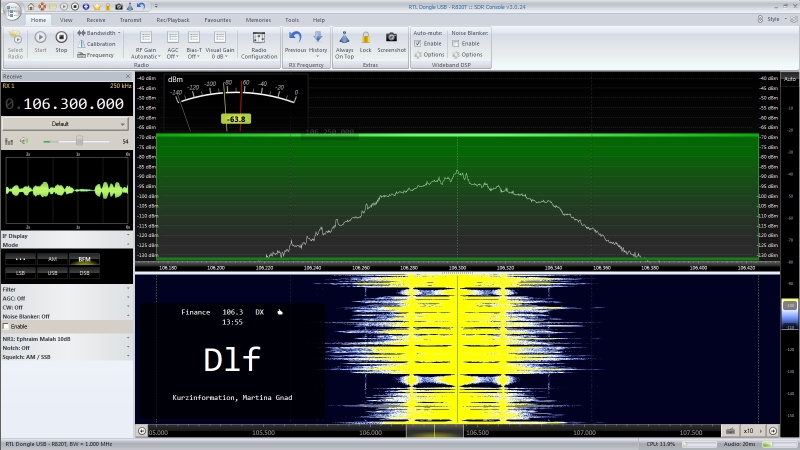Viewport: 800px width, 450px height.
Task: Click the left circular arrow on the frequency bar
Action: pos(142,431)
